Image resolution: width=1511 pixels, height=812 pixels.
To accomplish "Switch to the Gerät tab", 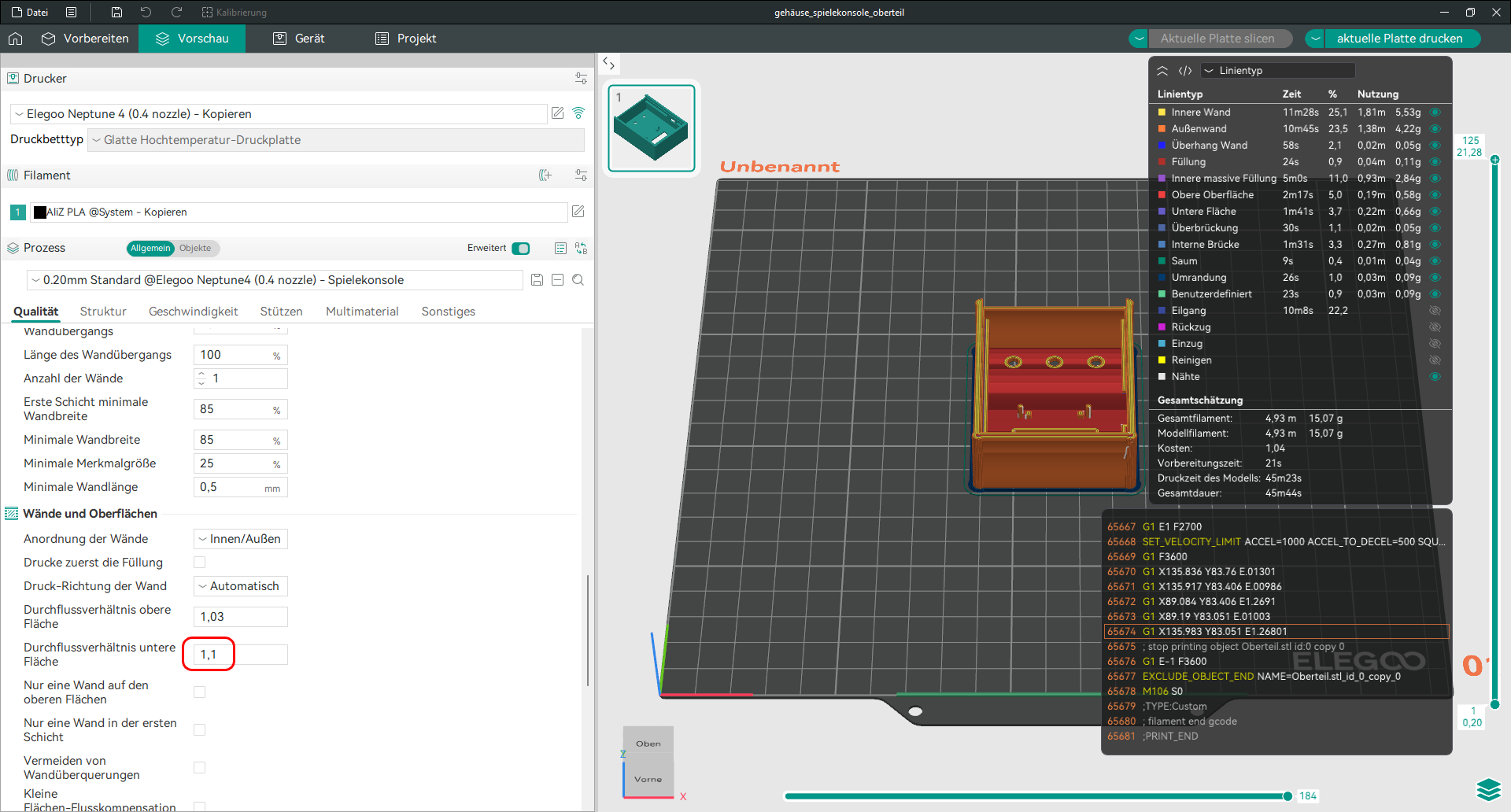I will pyautogui.click(x=299, y=39).
